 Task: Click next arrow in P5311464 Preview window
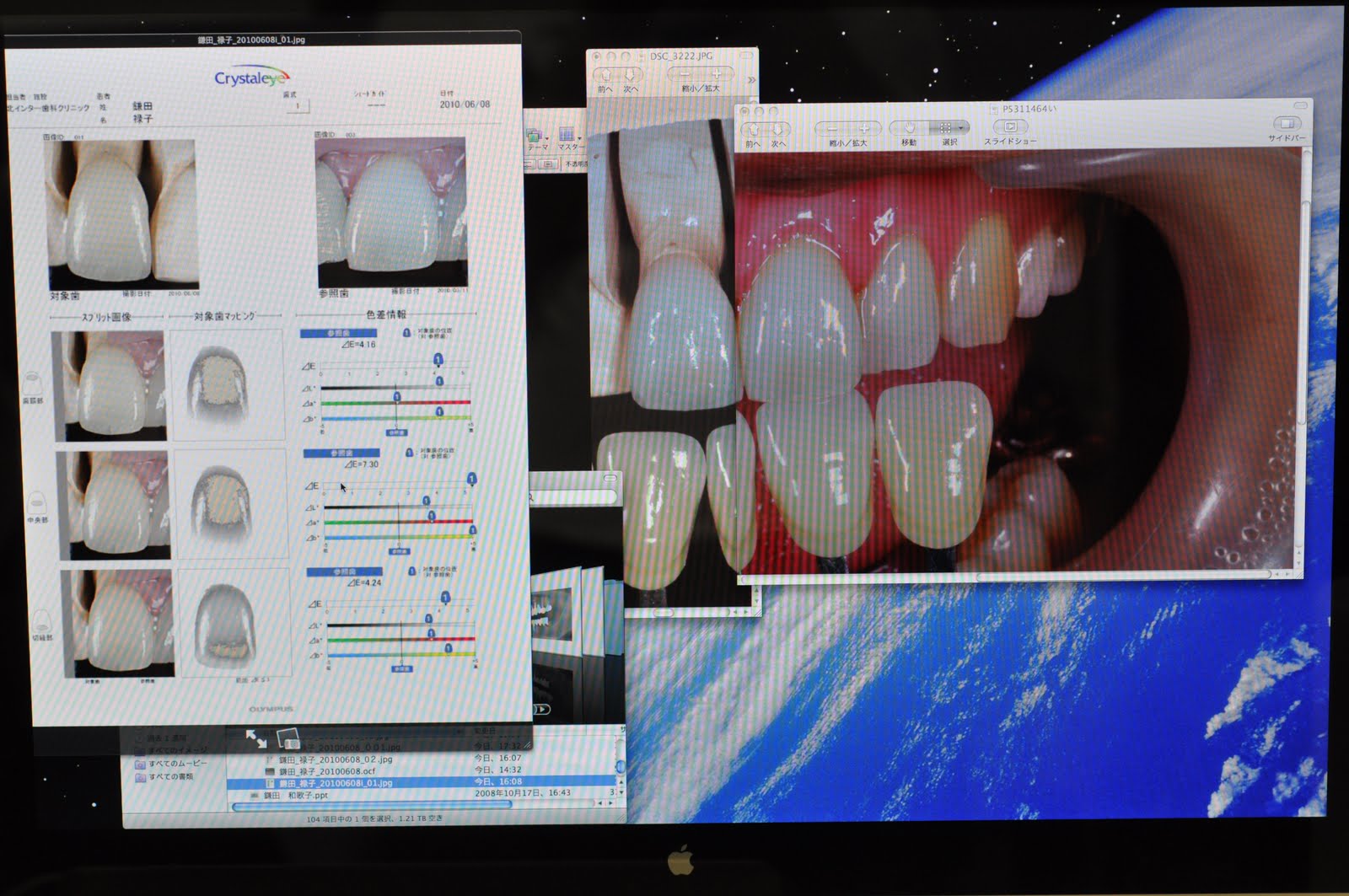click(x=778, y=129)
